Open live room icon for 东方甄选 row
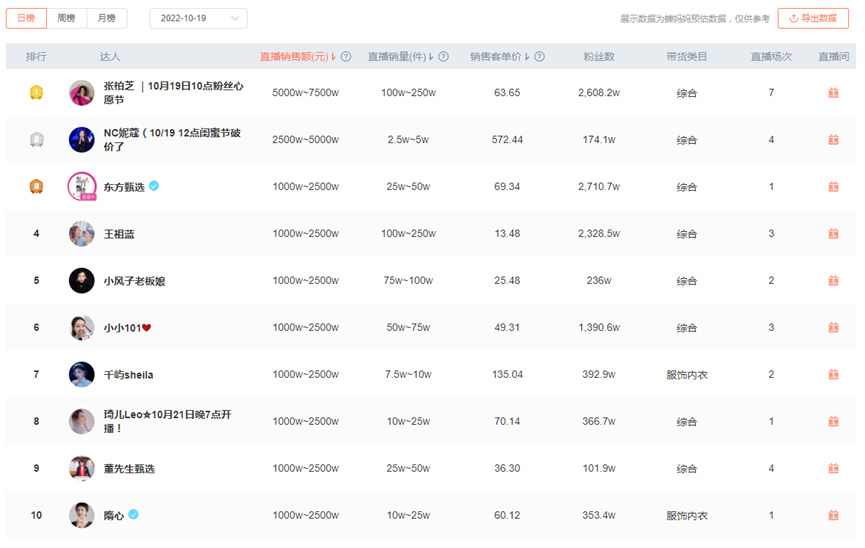Image resolution: width=865 pixels, height=548 pixels. coord(833,187)
